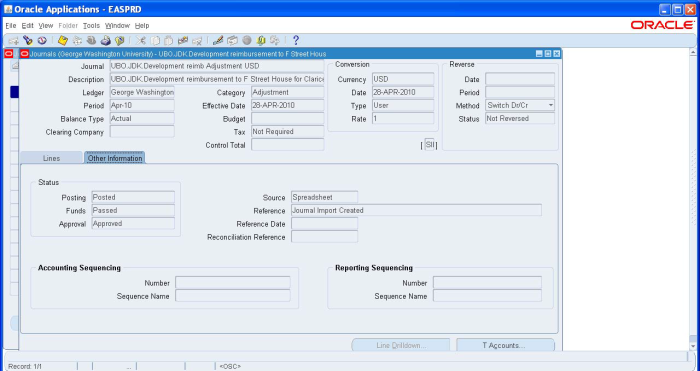Click the Translations globe toolbar icon
Image resolution: width=700 pixels, height=371 pixels.
[x=247, y=41]
